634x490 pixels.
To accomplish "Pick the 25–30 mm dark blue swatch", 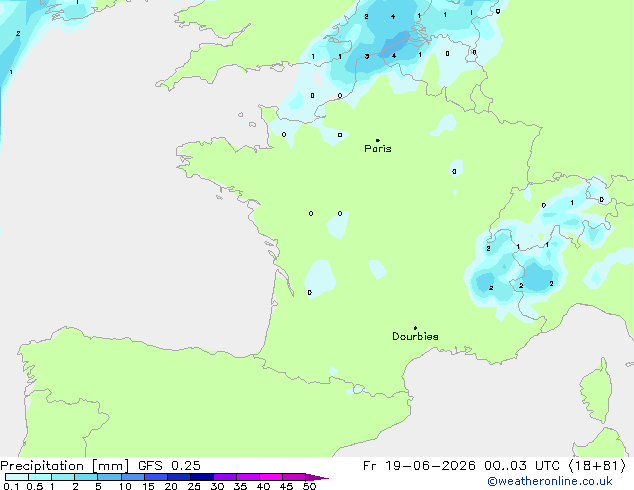I will 201,477.
